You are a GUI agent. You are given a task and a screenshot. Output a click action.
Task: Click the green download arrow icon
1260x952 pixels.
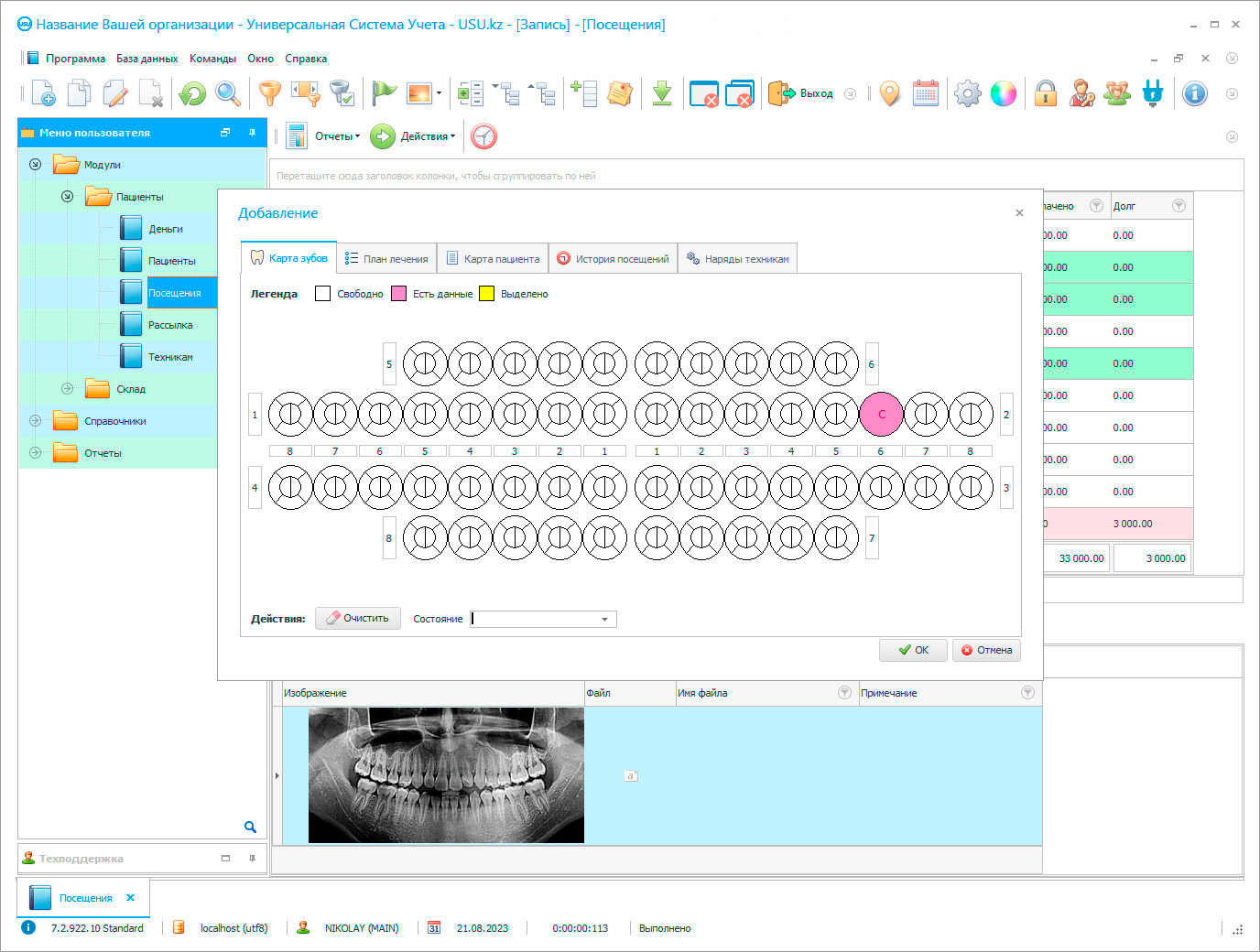[662, 93]
